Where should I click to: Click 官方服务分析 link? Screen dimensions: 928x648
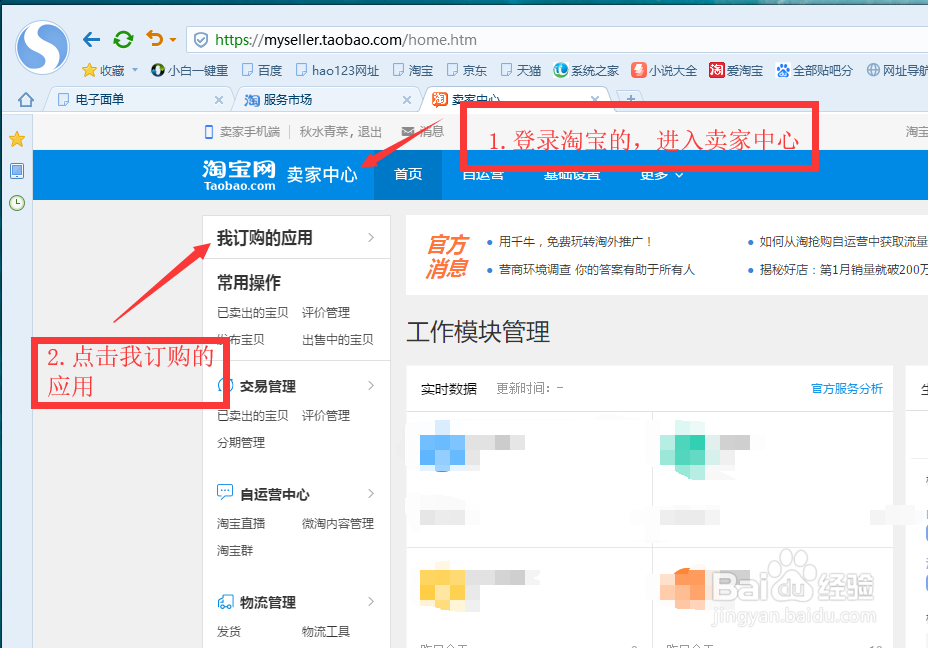[846, 388]
